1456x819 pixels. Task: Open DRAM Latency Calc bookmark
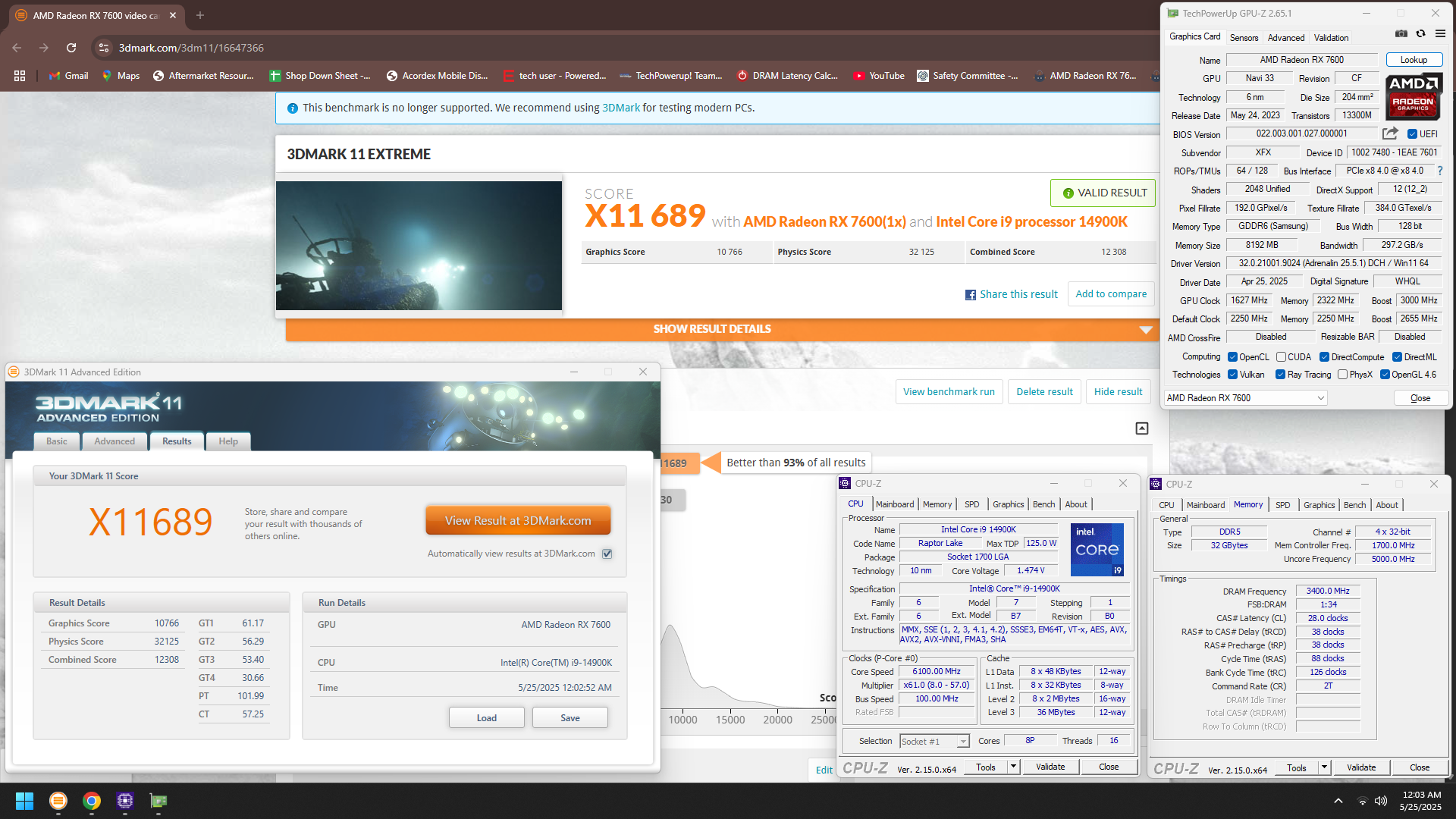point(787,76)
